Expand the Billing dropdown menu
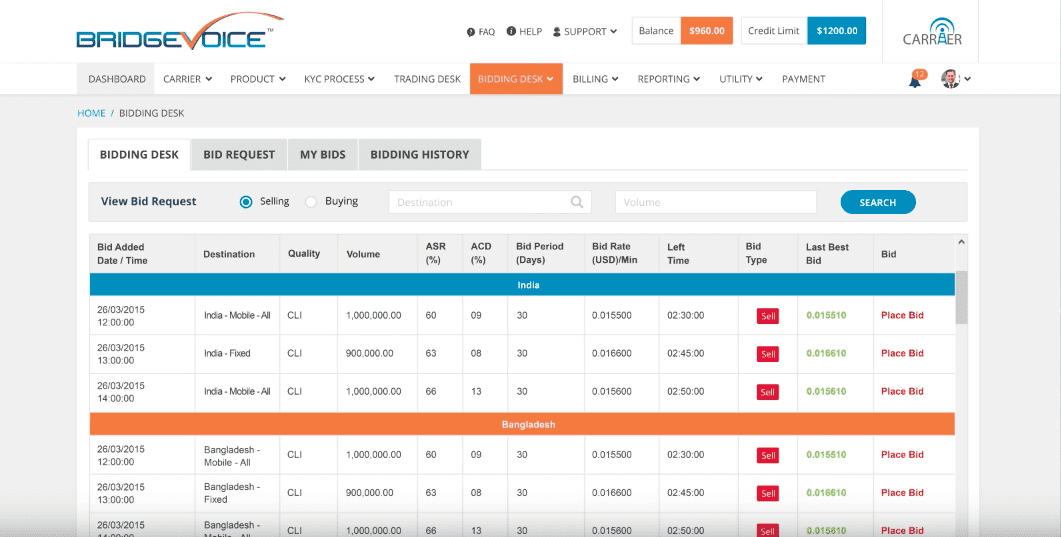The width and height of the screenshot is (1061, 537). tap(596, 79)
